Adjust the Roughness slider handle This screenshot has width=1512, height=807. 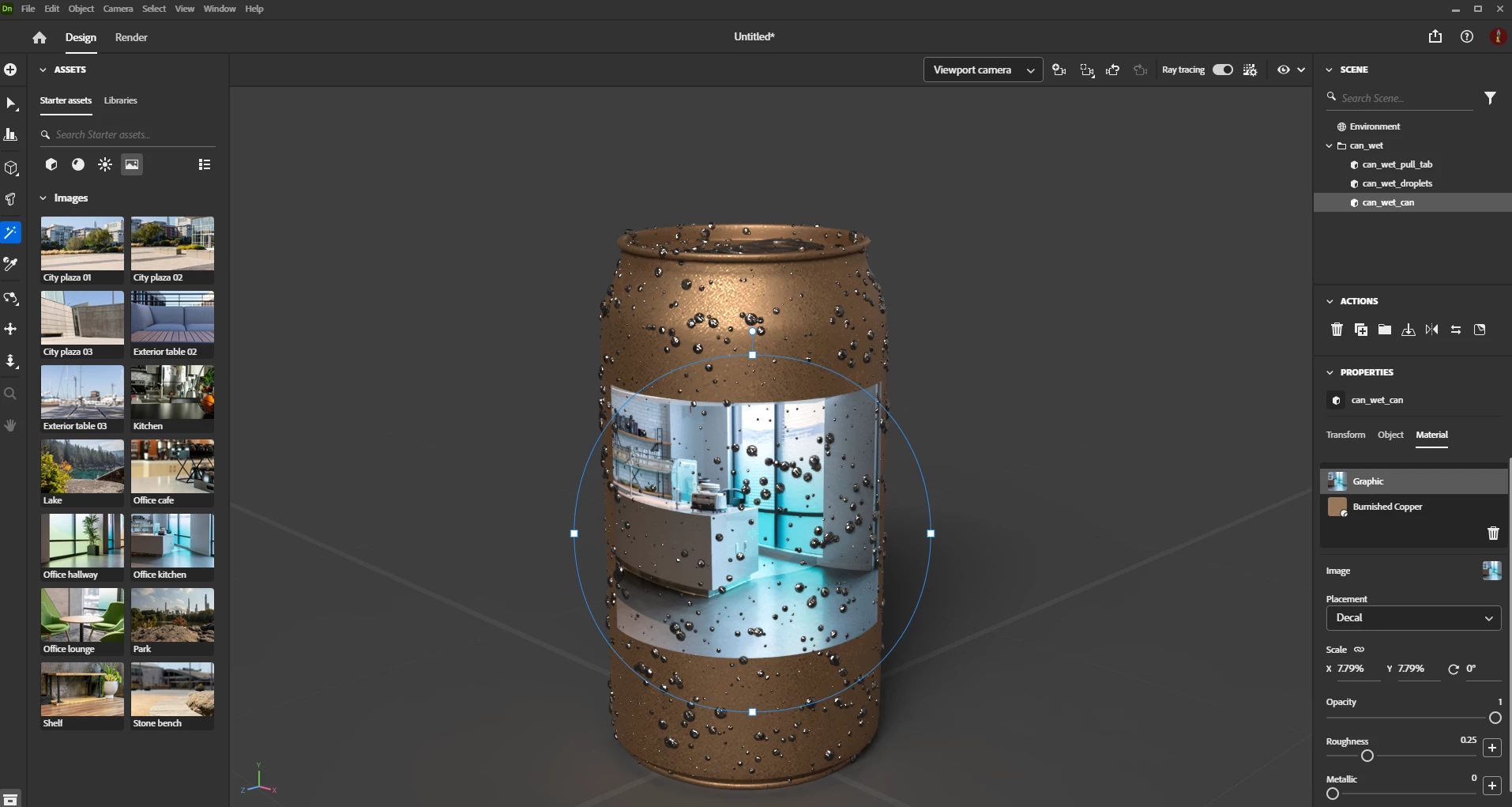pyautogui.click(x=1367, y=756)
